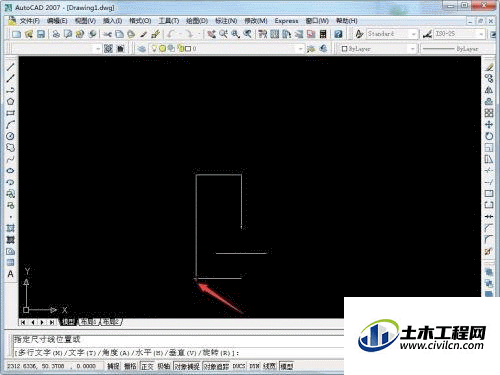
Task: Click the Open file icon
Action: pyautogui.click(x=29, y=34)
